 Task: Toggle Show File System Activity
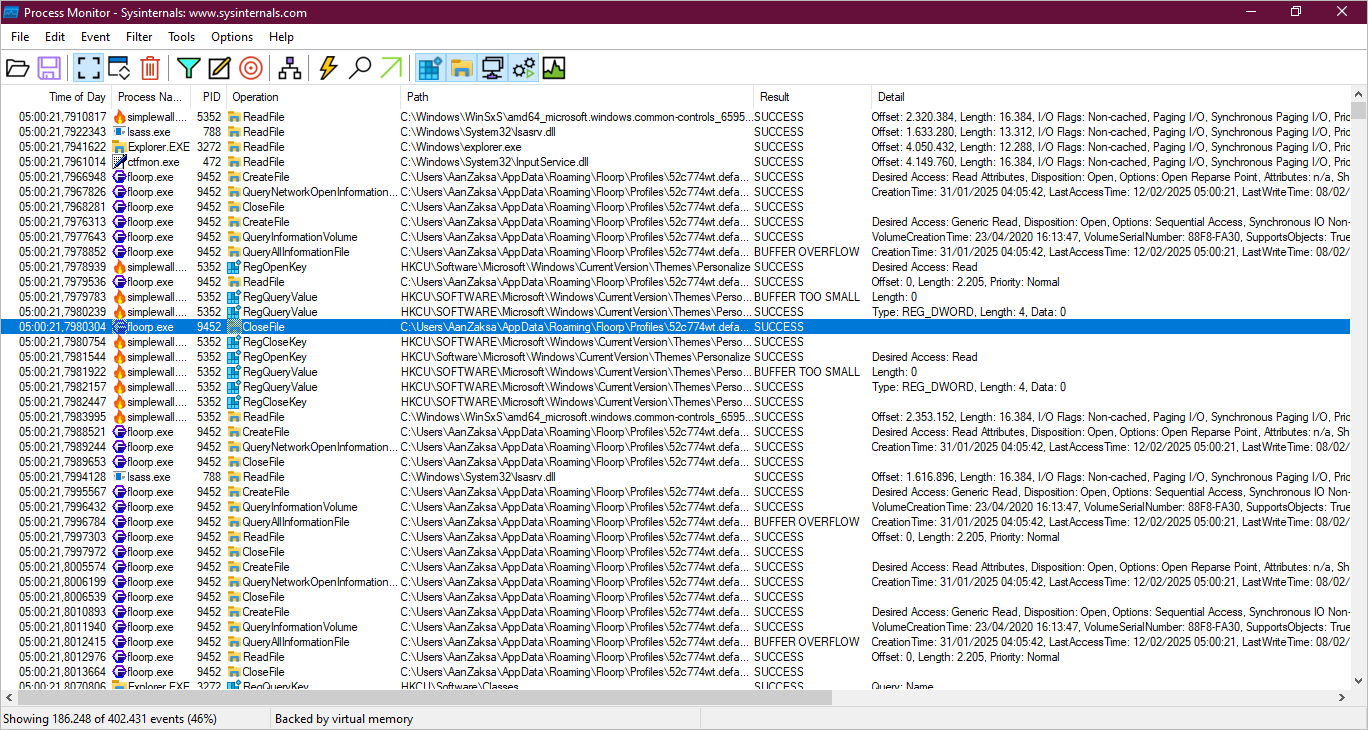[461, 68]
